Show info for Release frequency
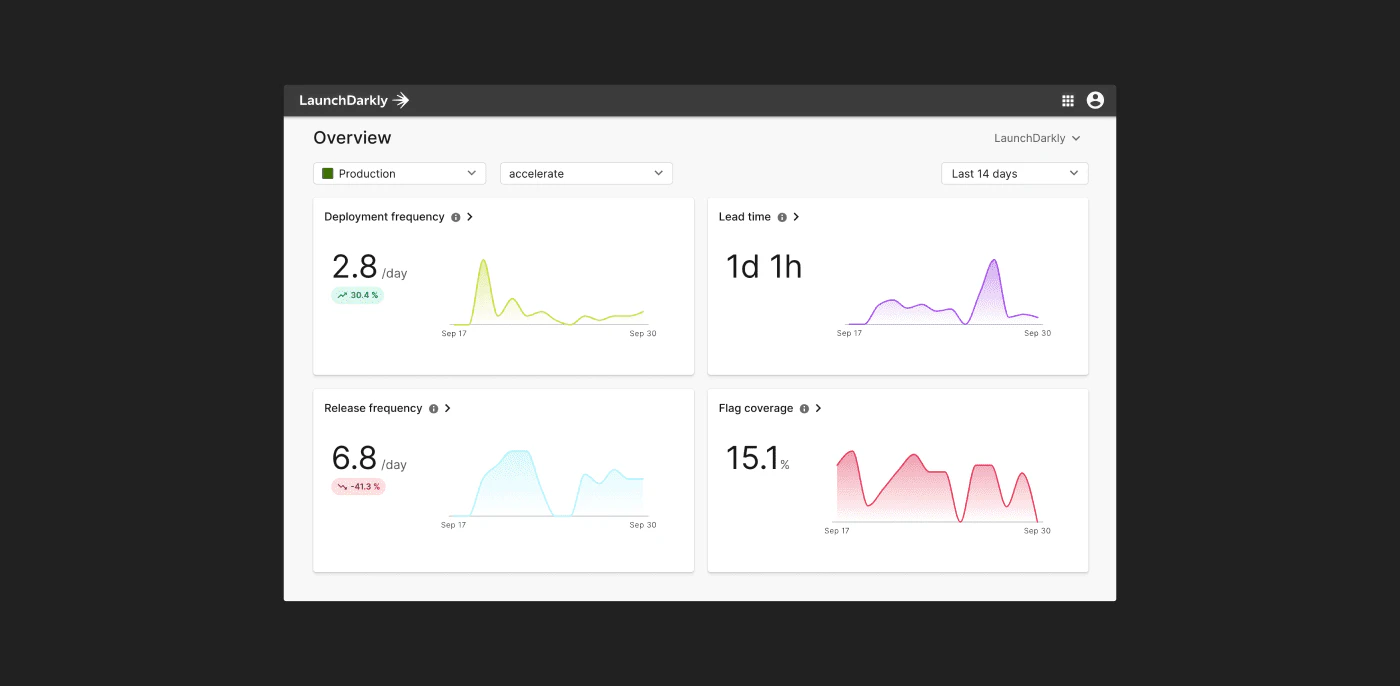This screenshot has width=1400, height=686. coord(434,409)
